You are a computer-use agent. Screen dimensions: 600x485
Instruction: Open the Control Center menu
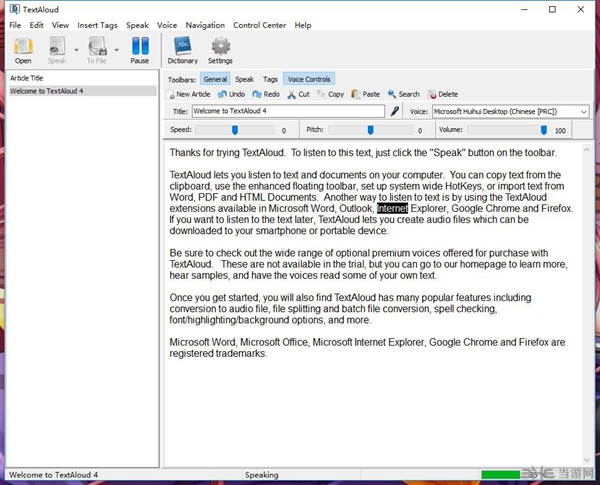click(x=259, y=25)
